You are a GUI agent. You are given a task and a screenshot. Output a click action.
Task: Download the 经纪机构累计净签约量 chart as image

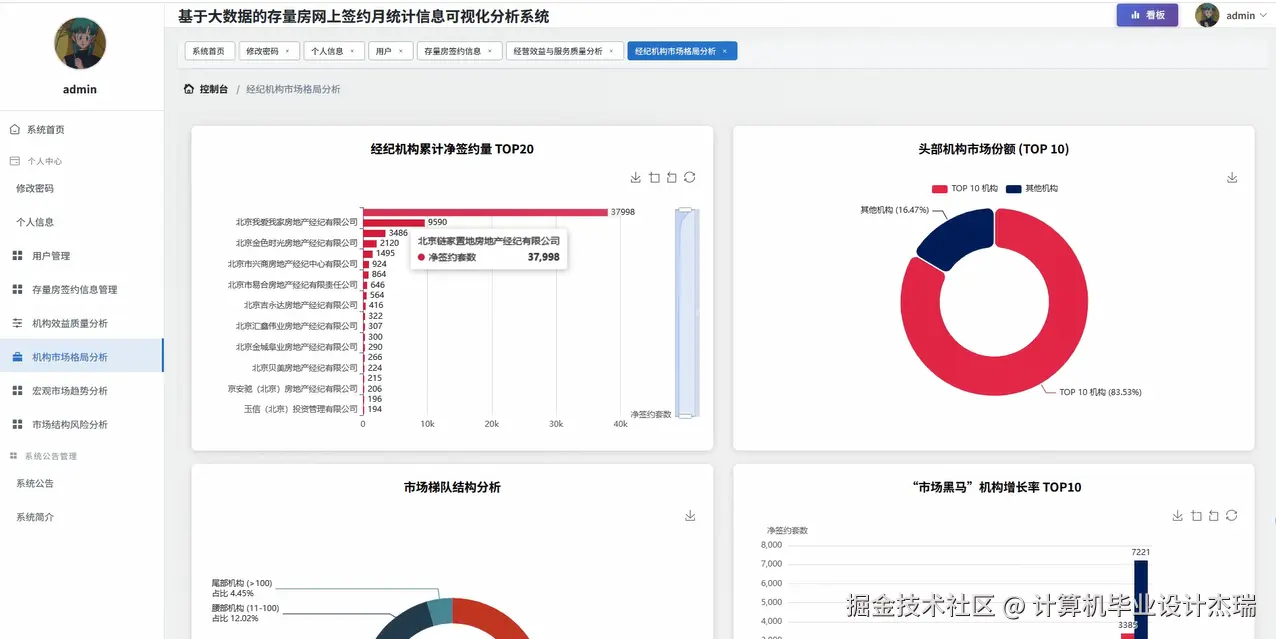(x=635, y=177)
